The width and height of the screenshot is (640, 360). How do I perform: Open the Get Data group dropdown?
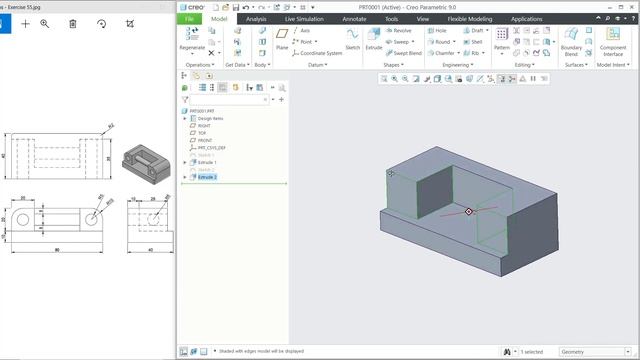pyautogui.click(x=238, y=65)
